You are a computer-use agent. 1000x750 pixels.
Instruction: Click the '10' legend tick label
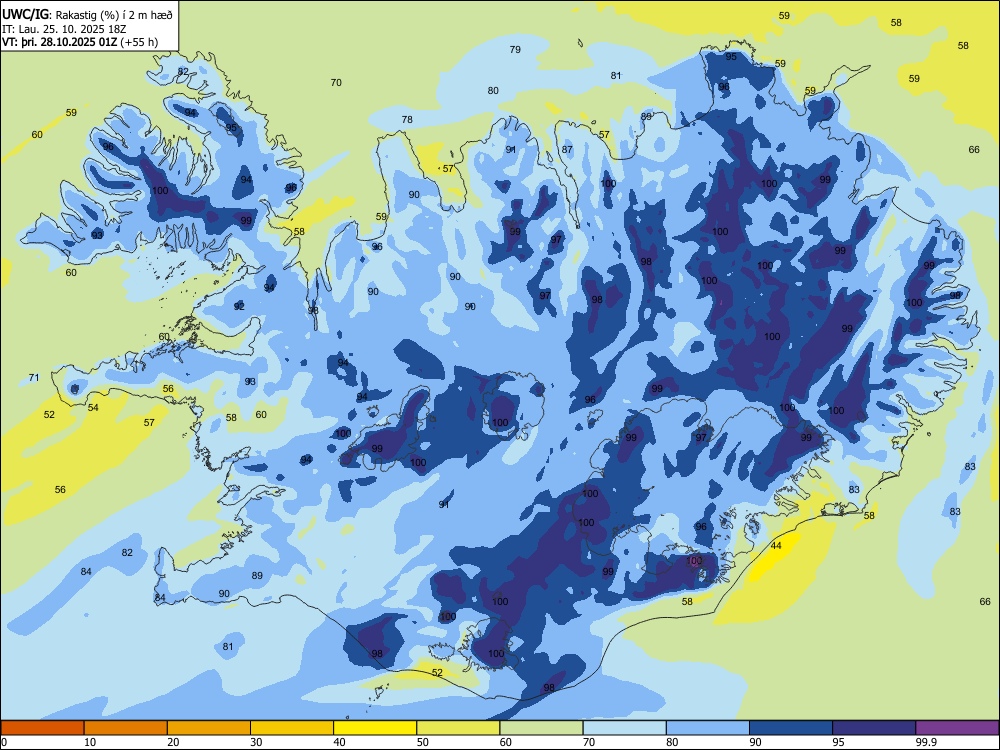tap(90, 742)
